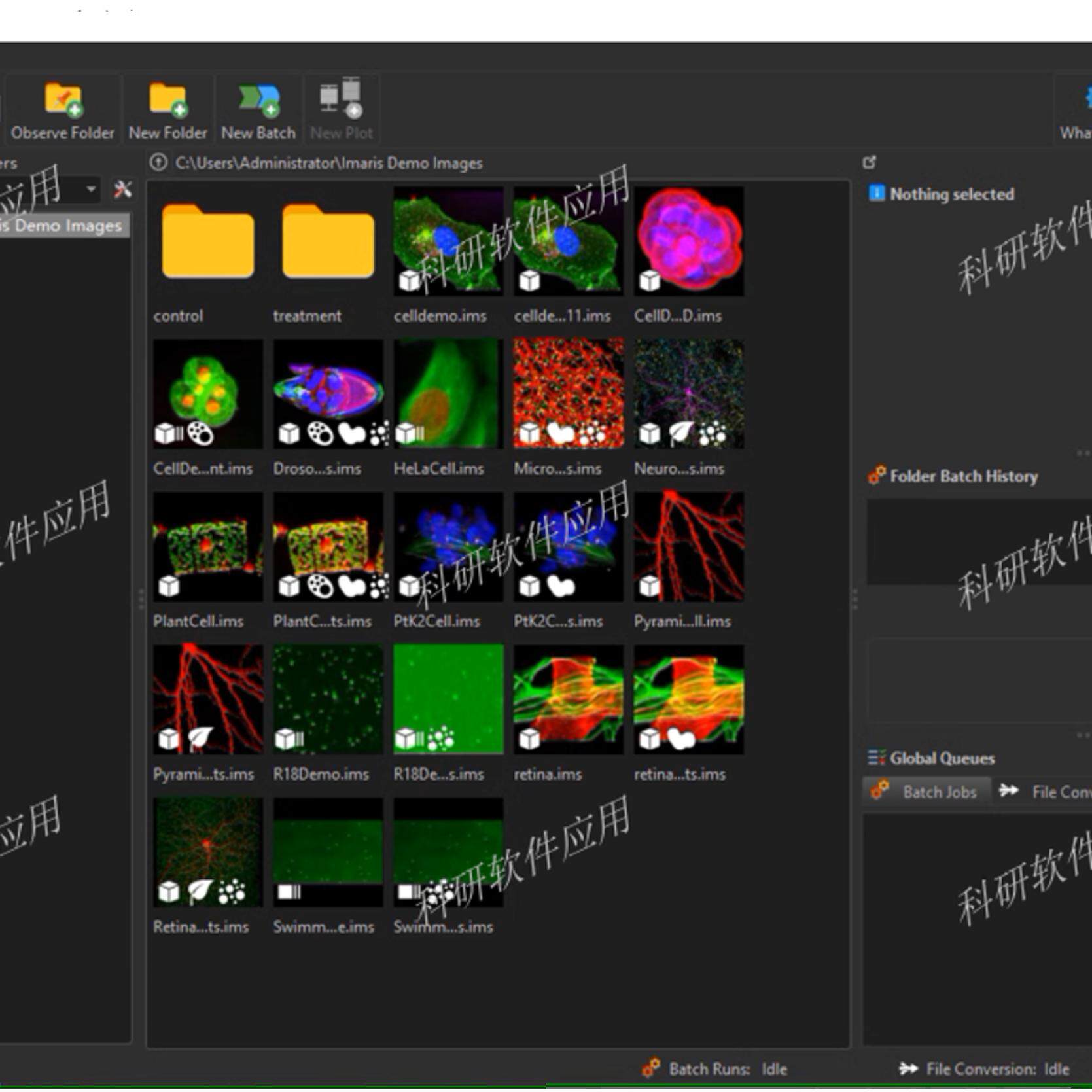
Task: Click the Global Queues list icon
Action: click(876, 758)
